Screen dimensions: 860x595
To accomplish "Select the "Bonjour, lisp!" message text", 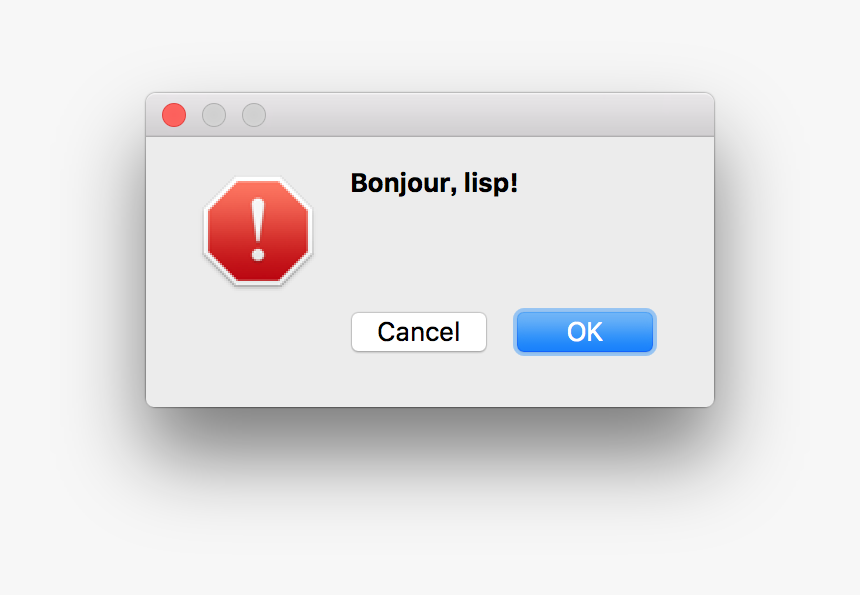I will pos(434,183).
